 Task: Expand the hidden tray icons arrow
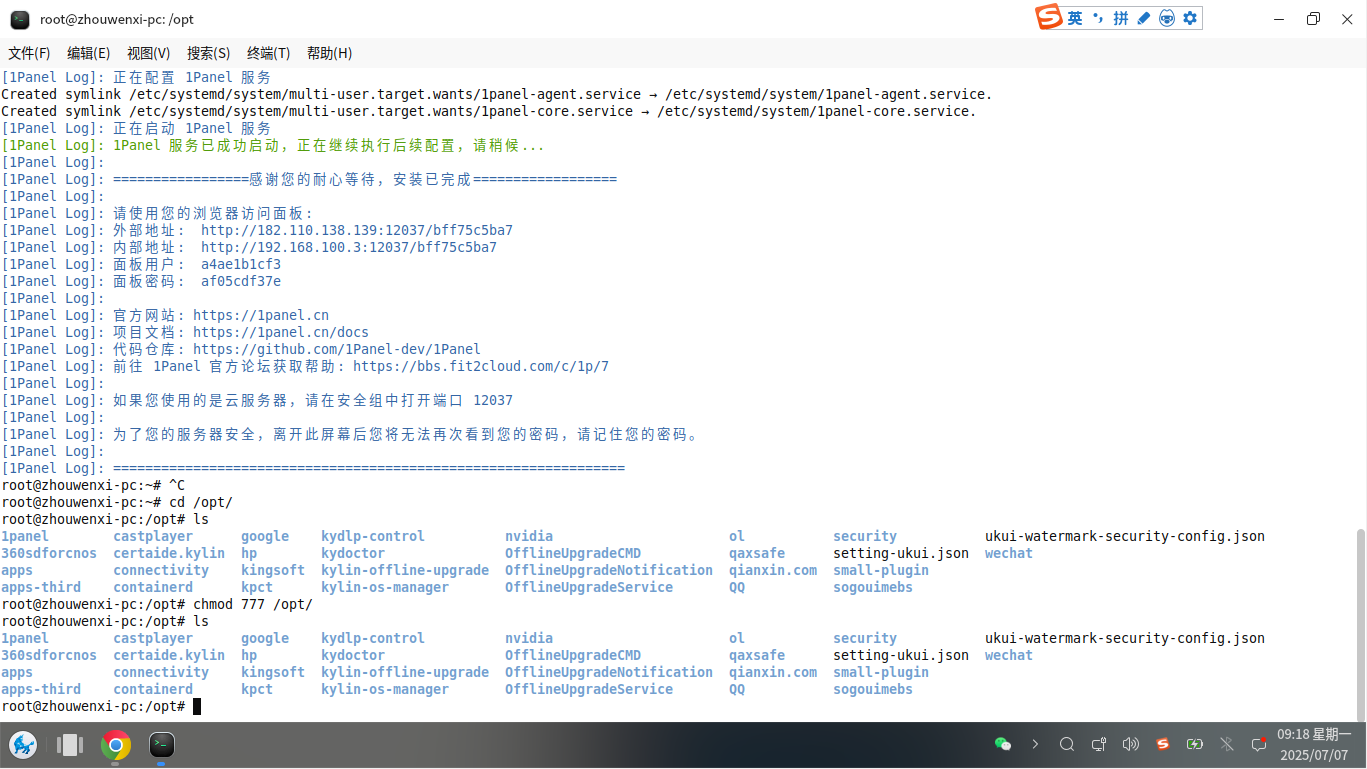coord(1035,744)
